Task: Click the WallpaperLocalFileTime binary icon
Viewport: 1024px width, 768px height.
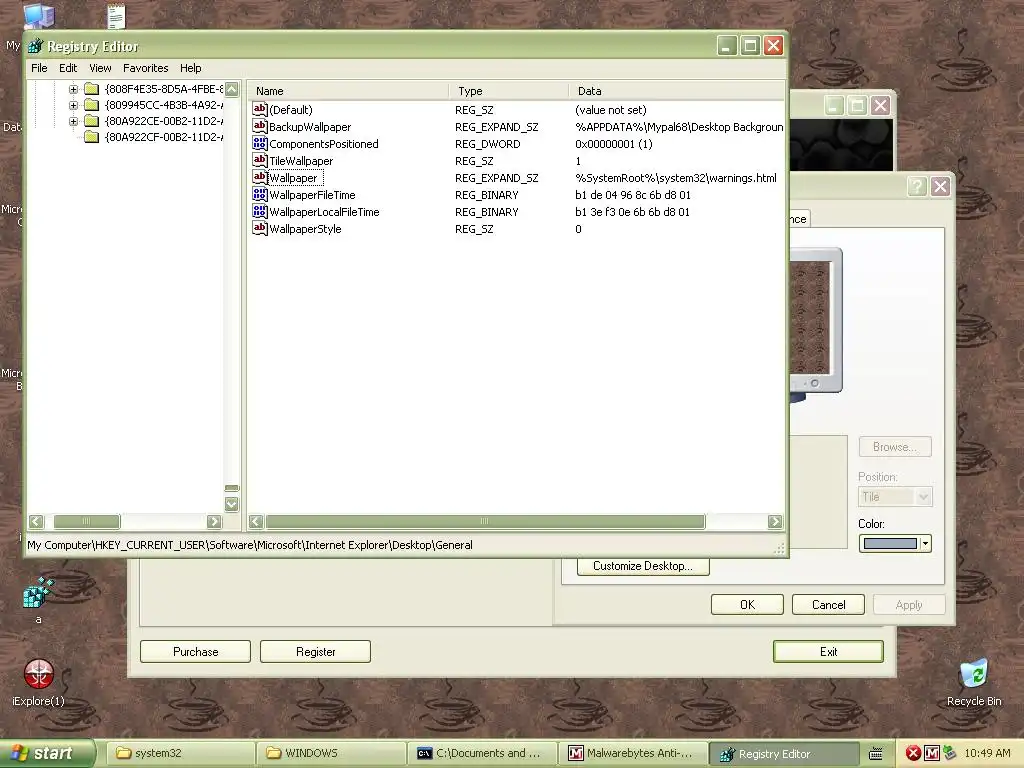Action: (x=260, y=212)
